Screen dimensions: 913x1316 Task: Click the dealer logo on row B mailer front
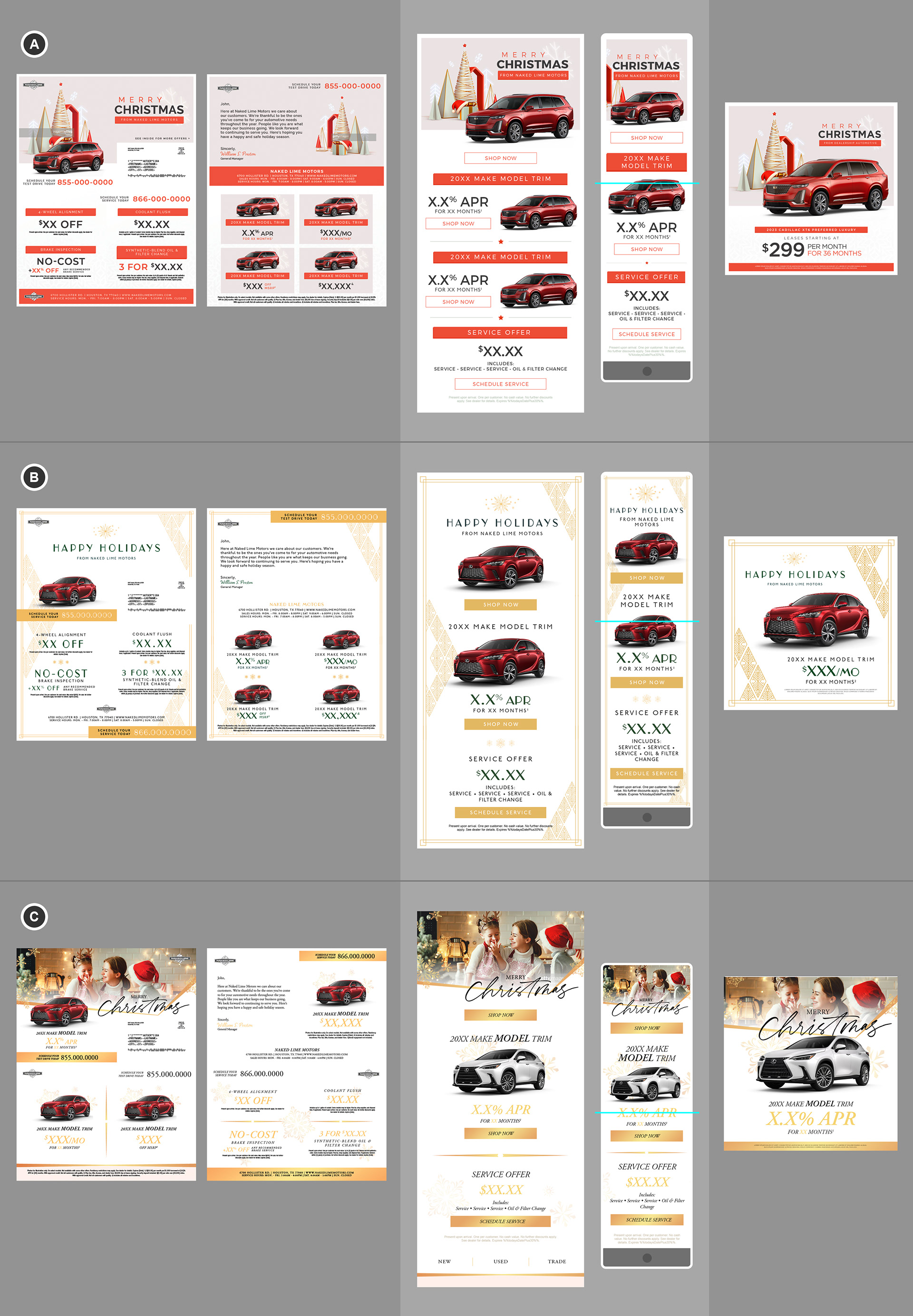pyautogui.click(x=38, y=521)
